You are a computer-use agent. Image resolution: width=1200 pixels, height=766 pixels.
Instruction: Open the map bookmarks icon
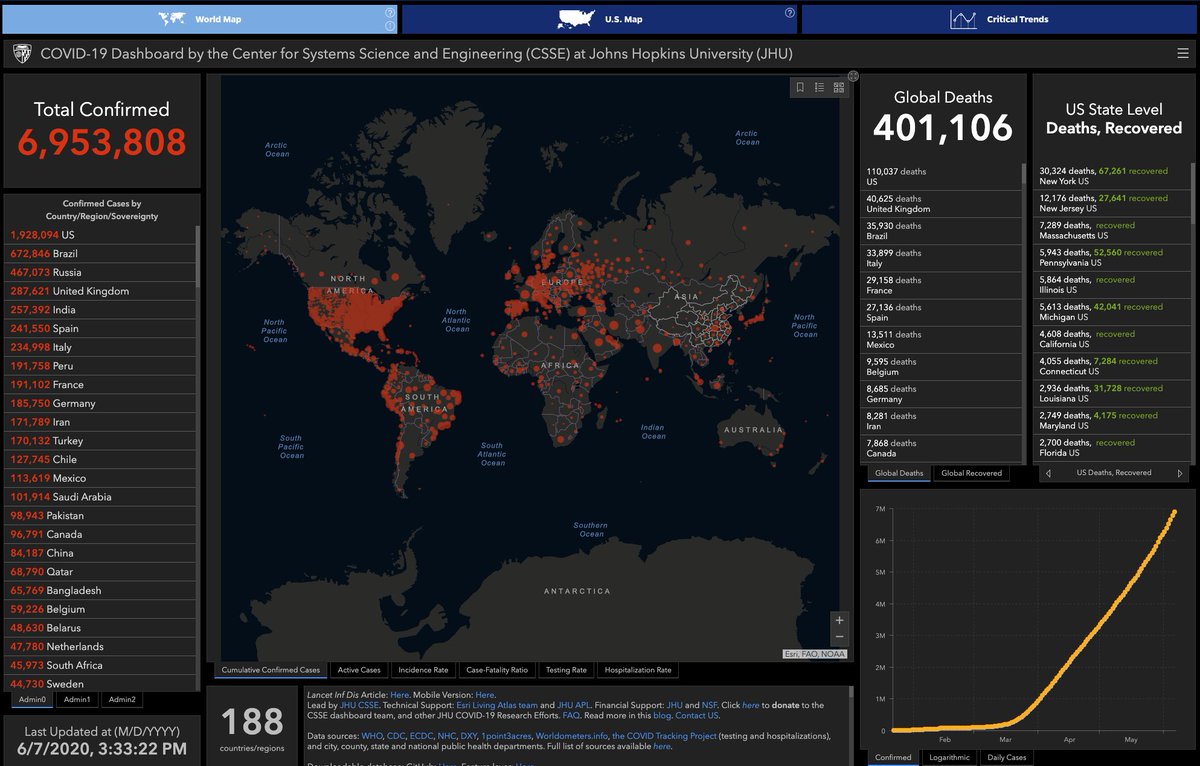tap(800, 88)
